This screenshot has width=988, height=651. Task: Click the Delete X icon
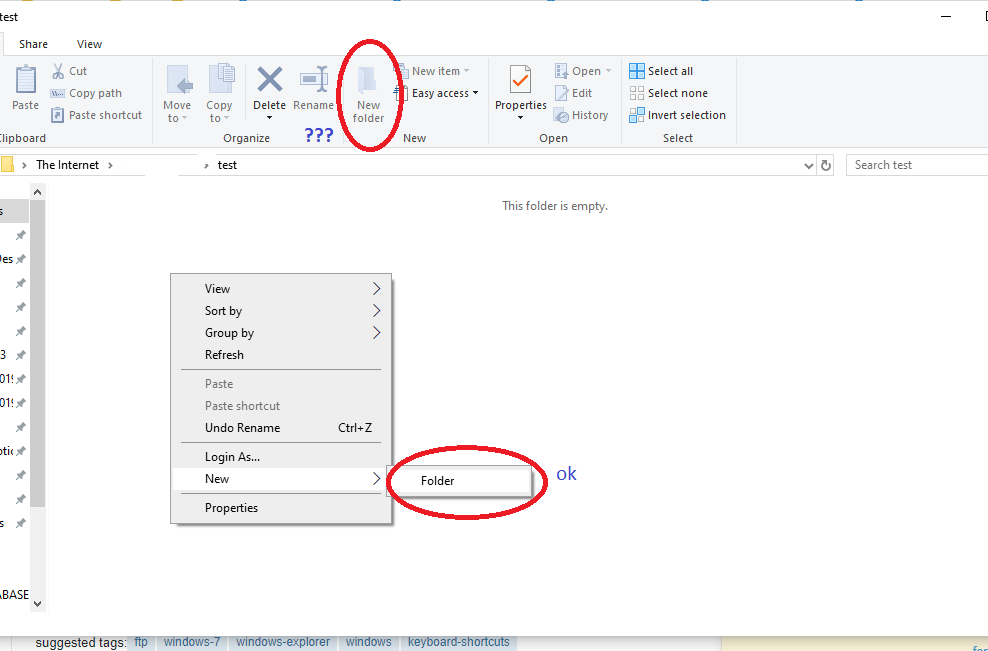pos(269,79)
